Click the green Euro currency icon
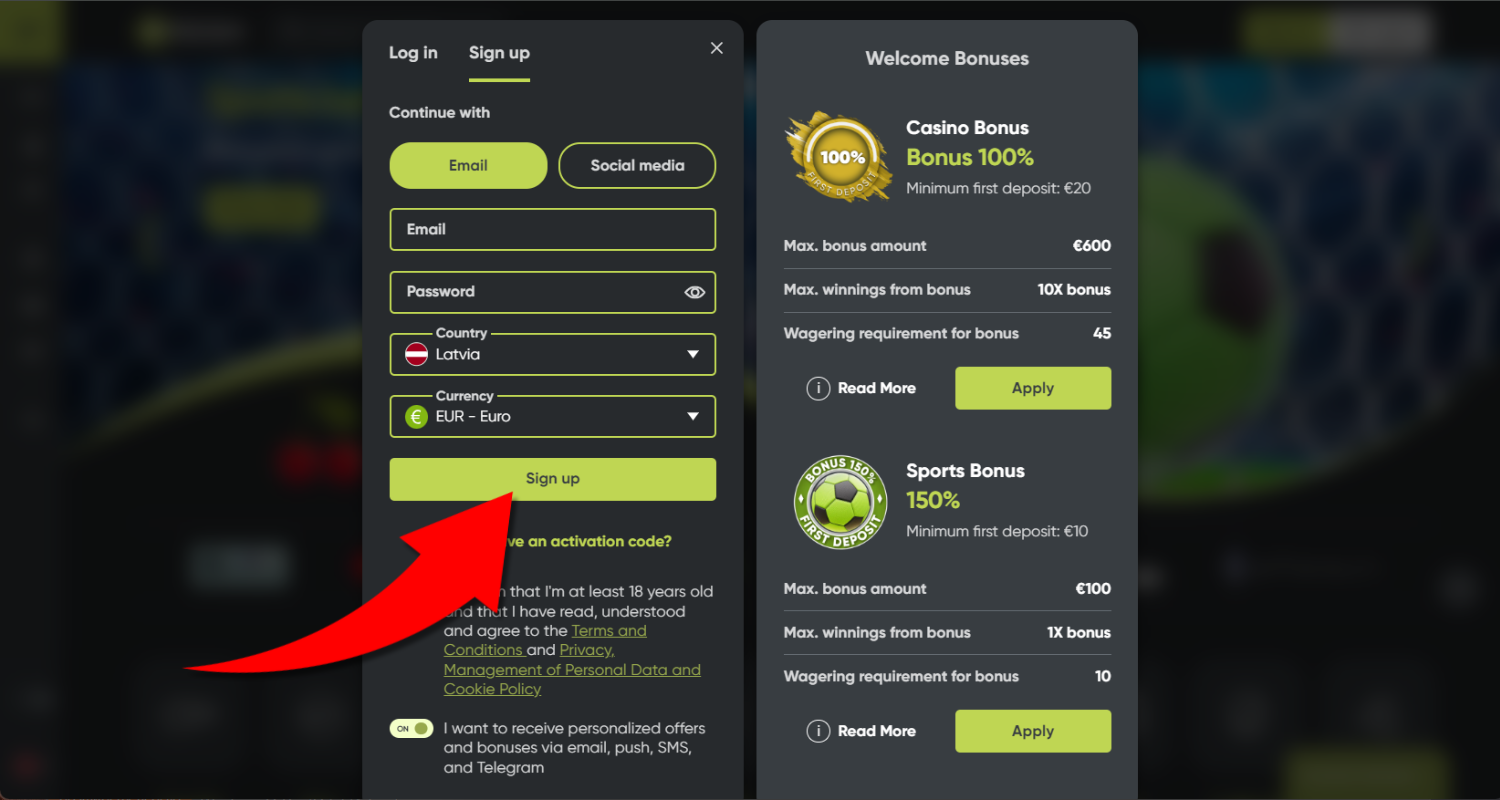This screenshot has width=1500, height=800. pyautogui.click(x=416, y=417)
